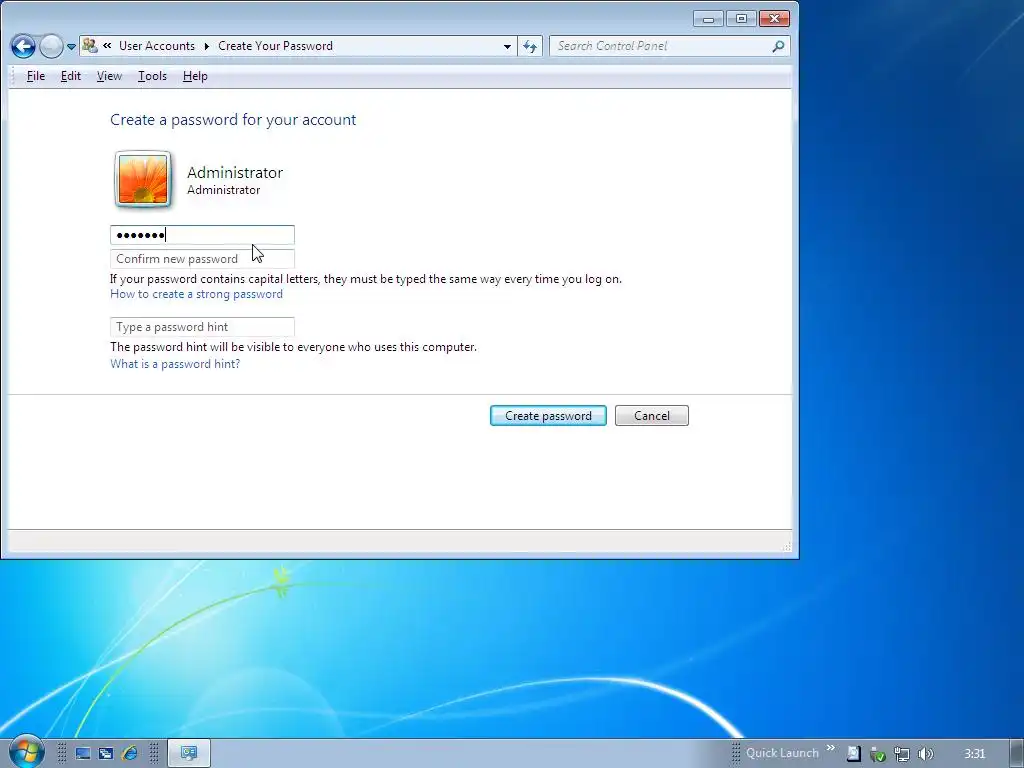1024x768 pixels.
Task: Click Switch between windows taskbar icon
Action: click(106, 754)
